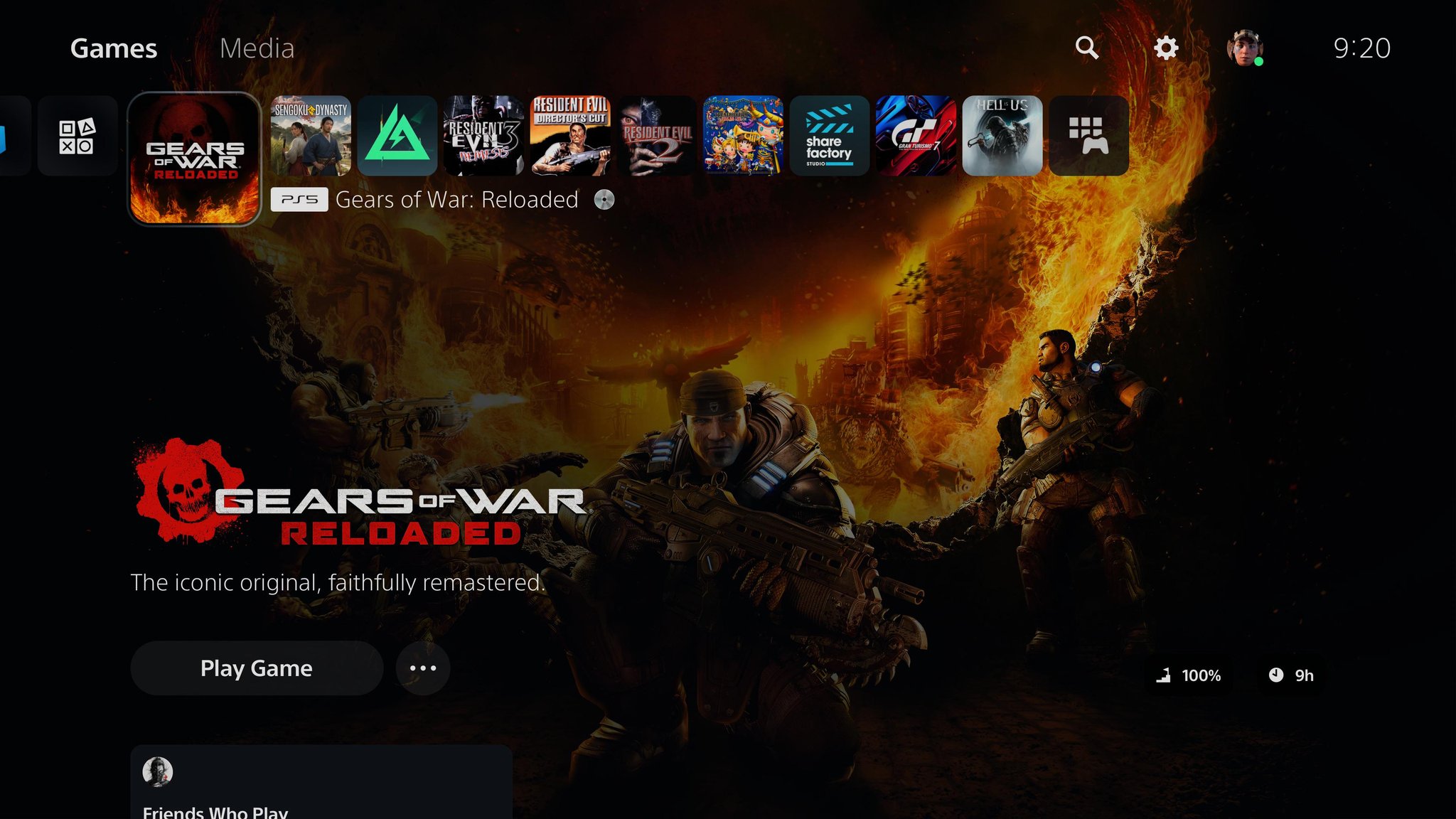View the 100% trophy progress indicator

point(1189,675)
